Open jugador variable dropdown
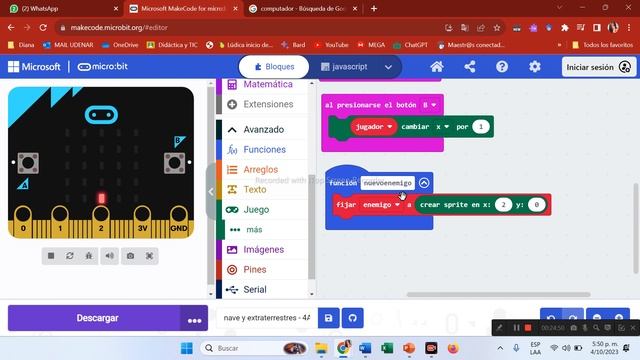Viewport: 640px width, 360px height. click(x=373, y=127)
